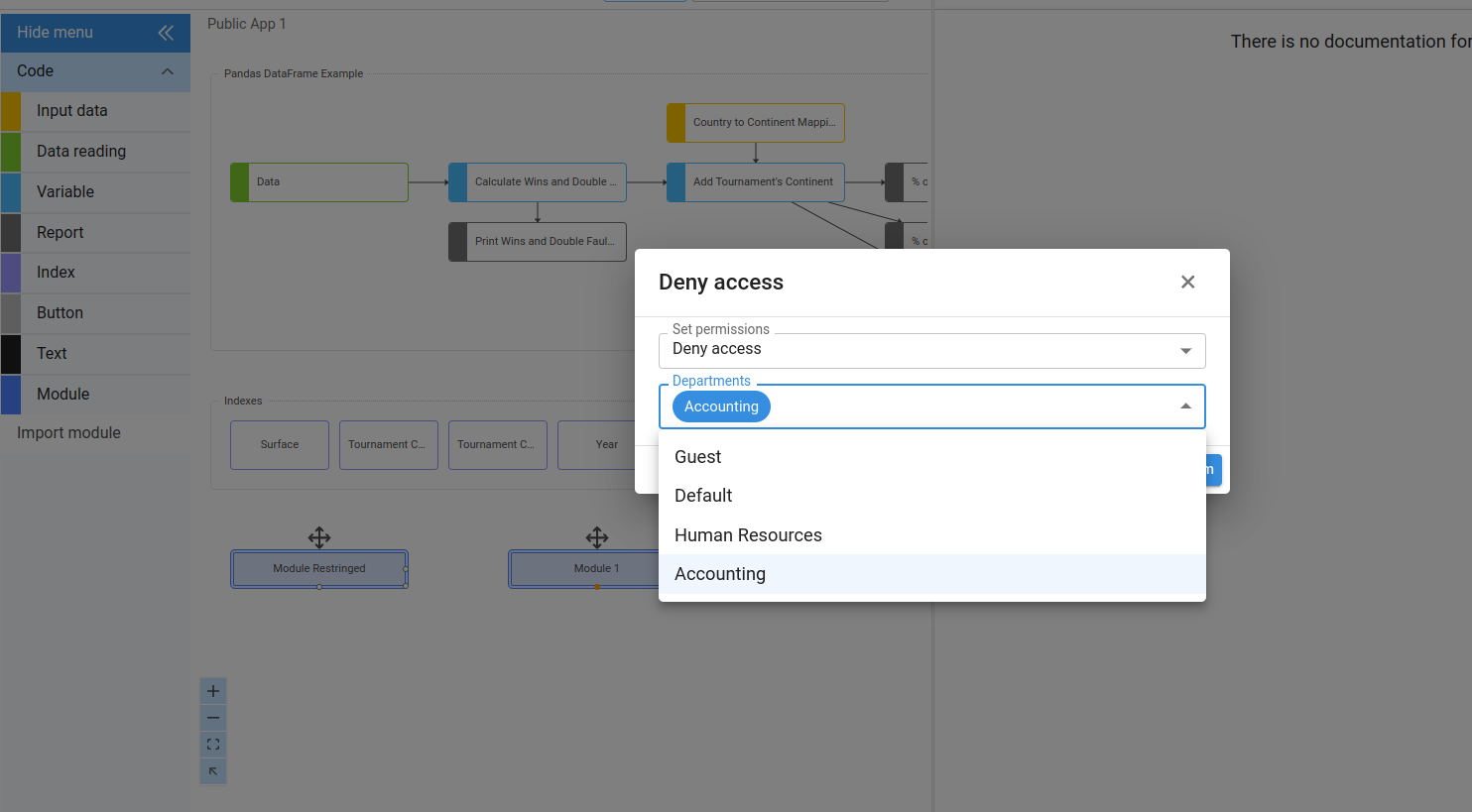The height and width of the screenshot is (812, 1472).
Task: Click the Accounting chip in Departments field
Action: click(721, 406)
